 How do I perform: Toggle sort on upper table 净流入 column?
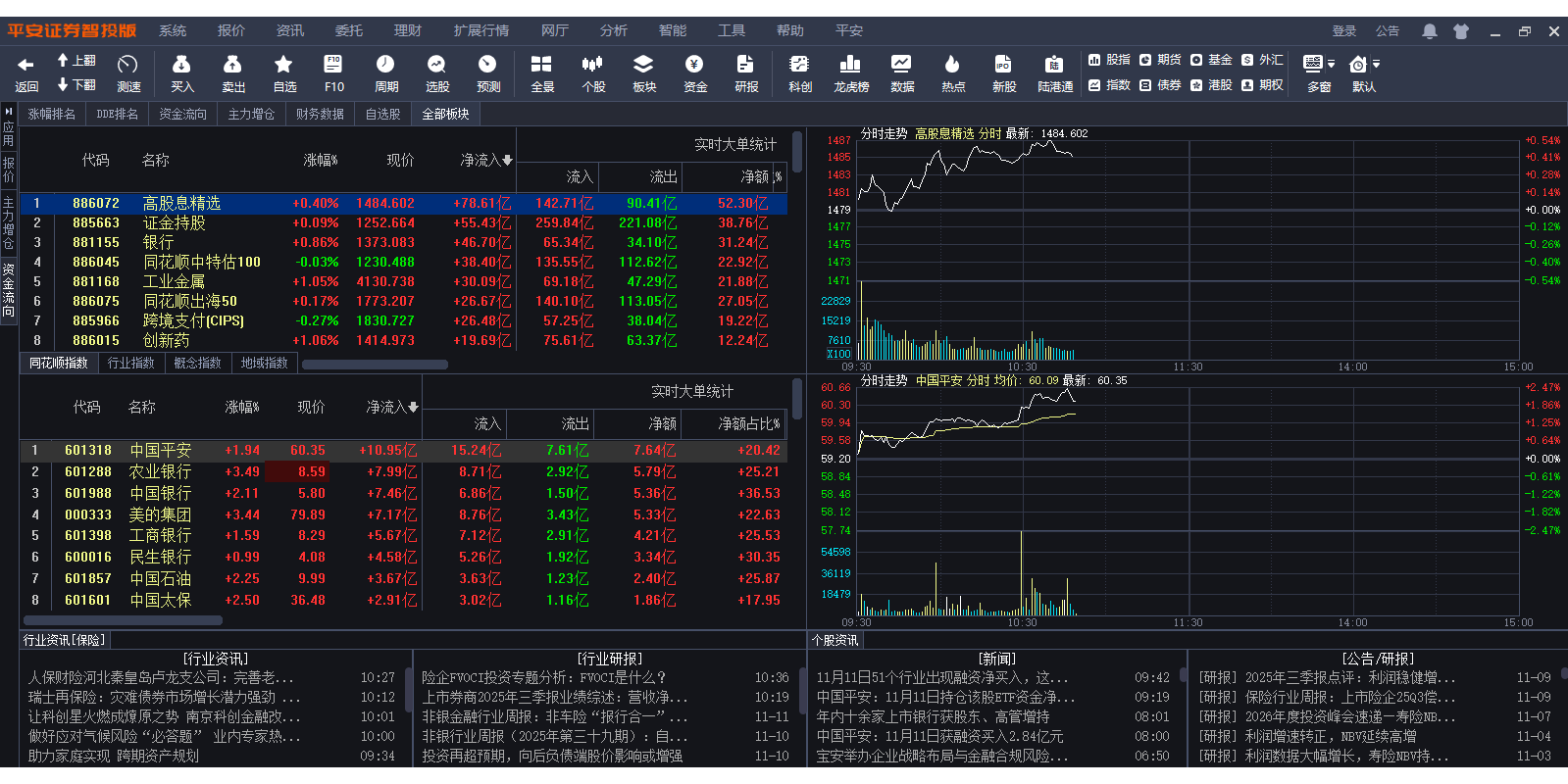[486, 160]
